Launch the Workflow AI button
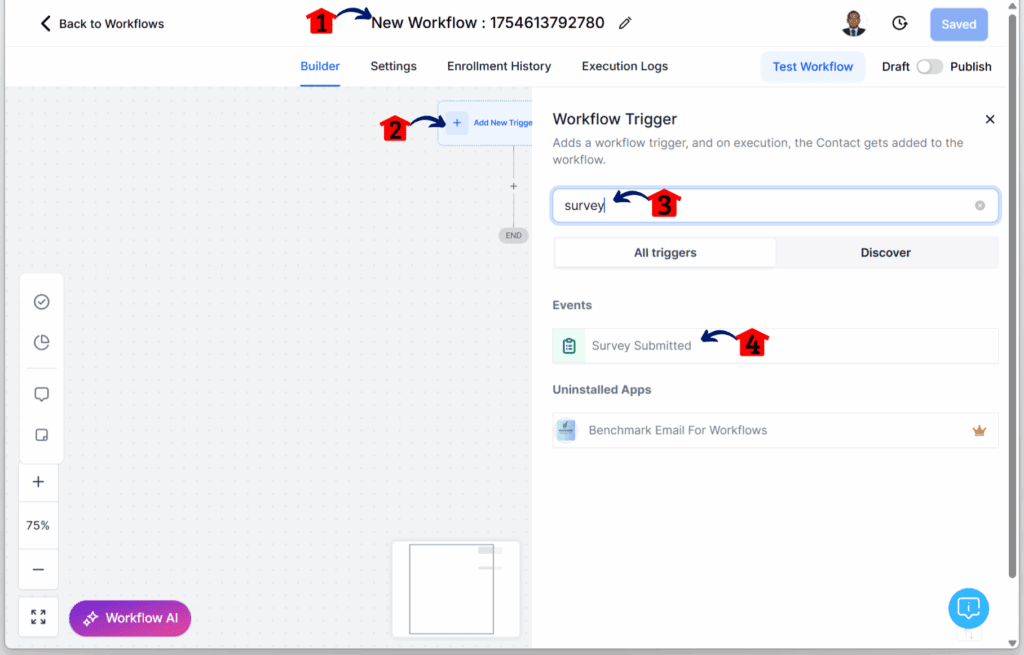 pyautogui.click(x=130, y=618)
